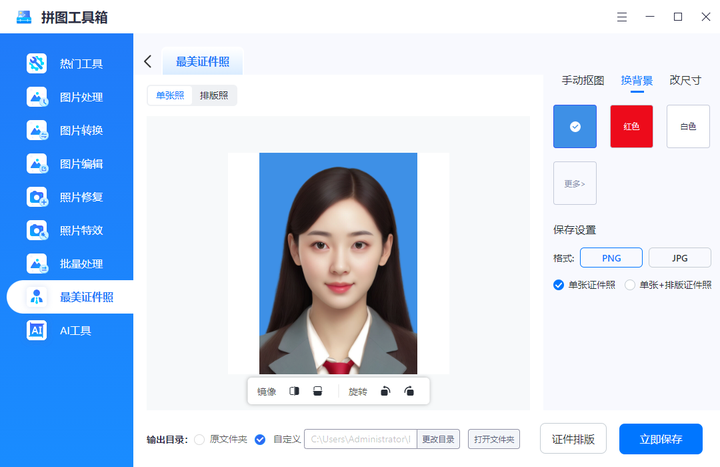Screen dimensions: 720x467
Task: Pick the blue background swatch
Action: [575, 126]
